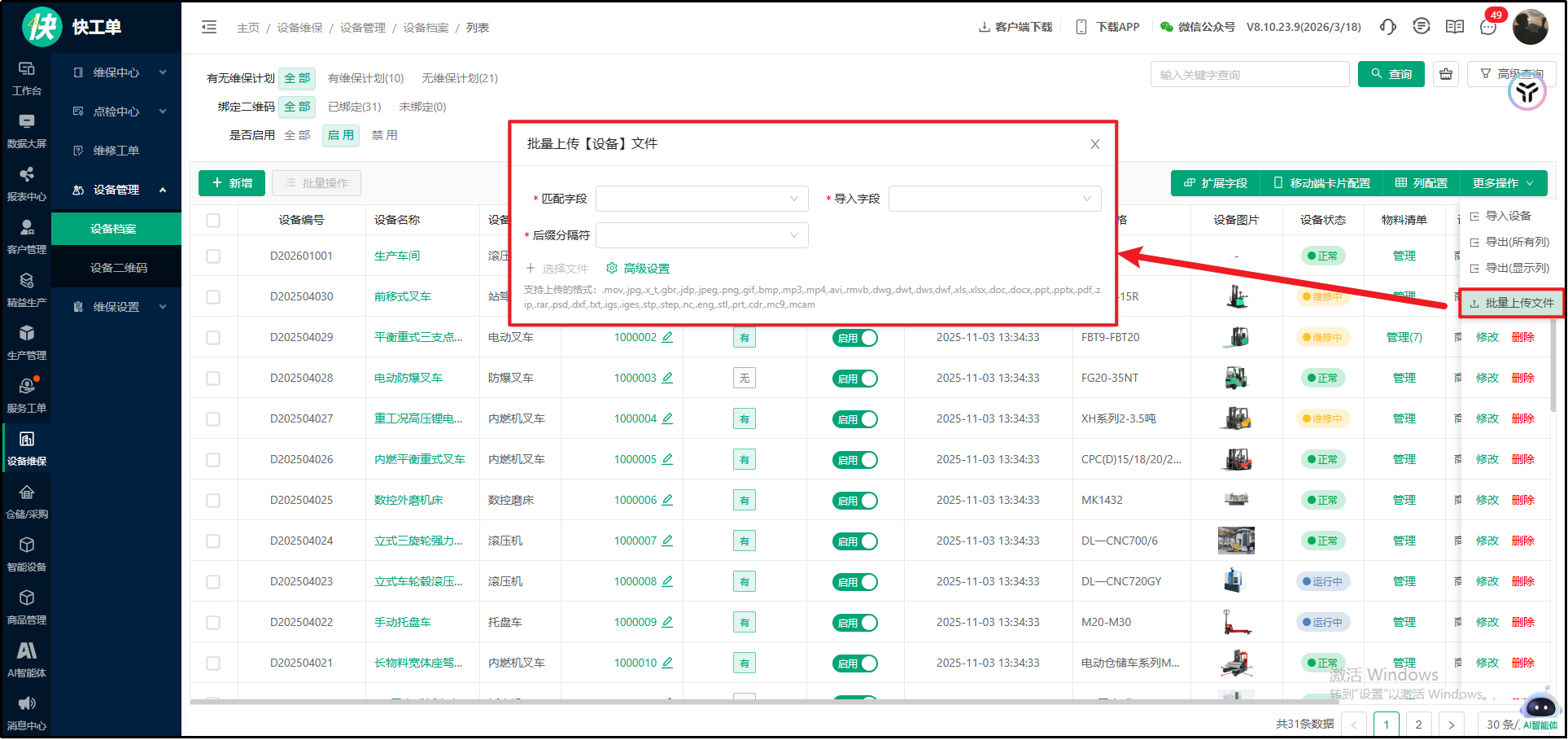1568x740 pixels.
Task: Open the 后缀分隔符 dropdown
Action: point(701,235)
